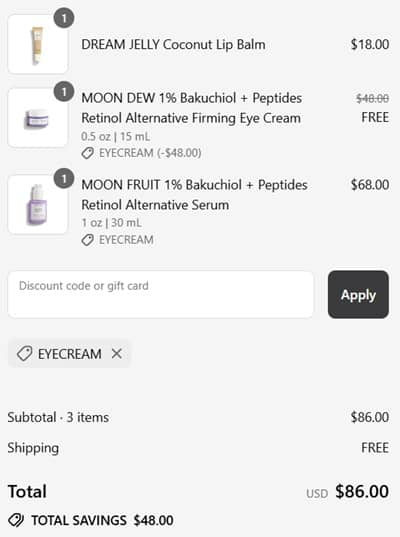Select the MOON DEW Firming Eye Cream title
This screenshot has height=537, width=400.
[x=191, y=108]
